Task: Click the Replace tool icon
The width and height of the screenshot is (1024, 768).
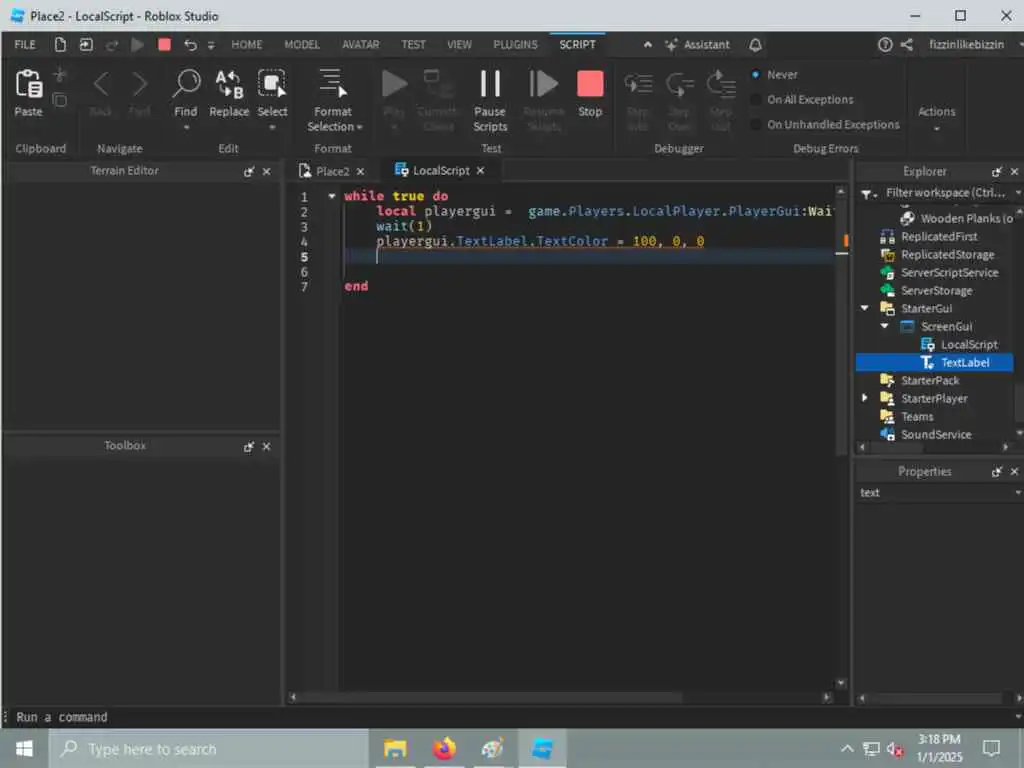Action: pos(229,84)
